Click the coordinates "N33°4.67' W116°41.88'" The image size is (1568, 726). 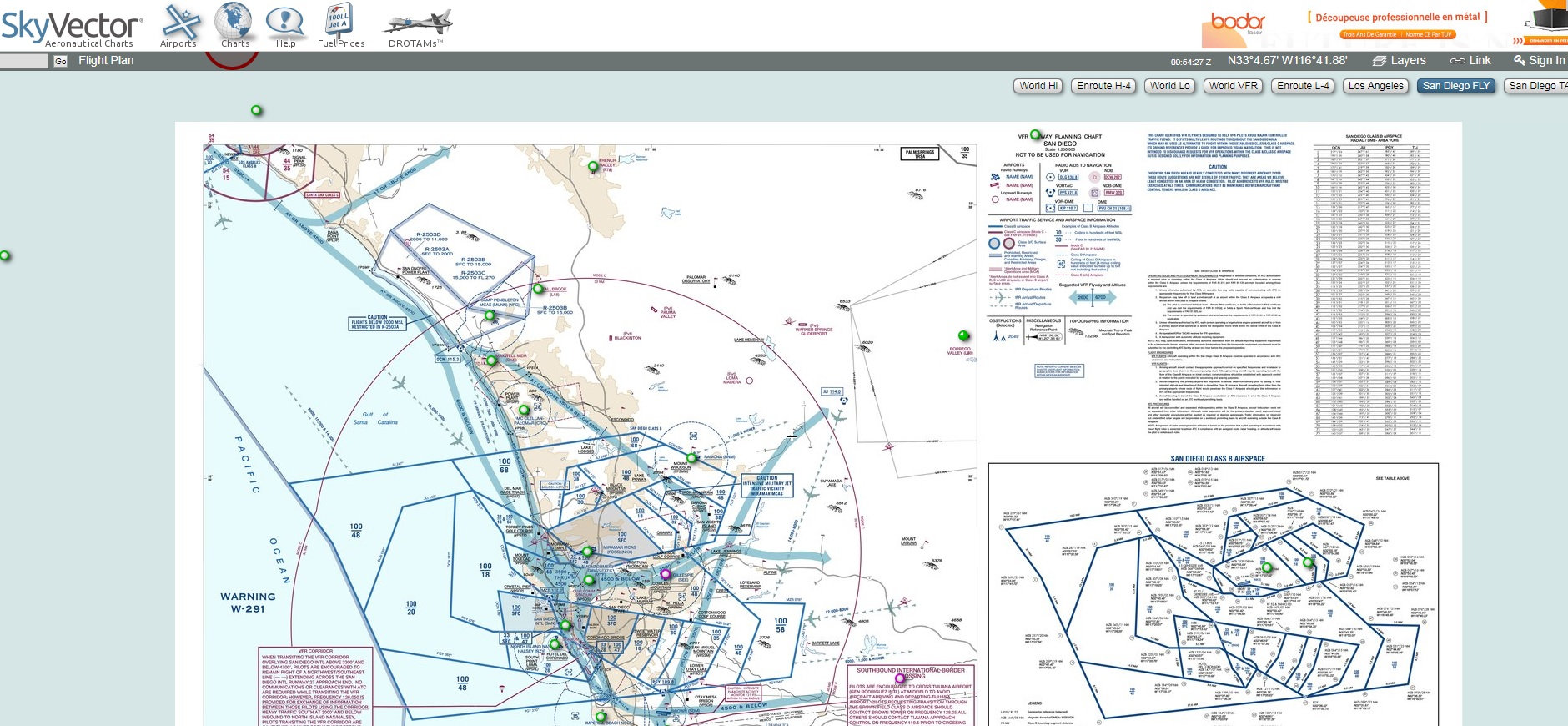point(1289,61)
